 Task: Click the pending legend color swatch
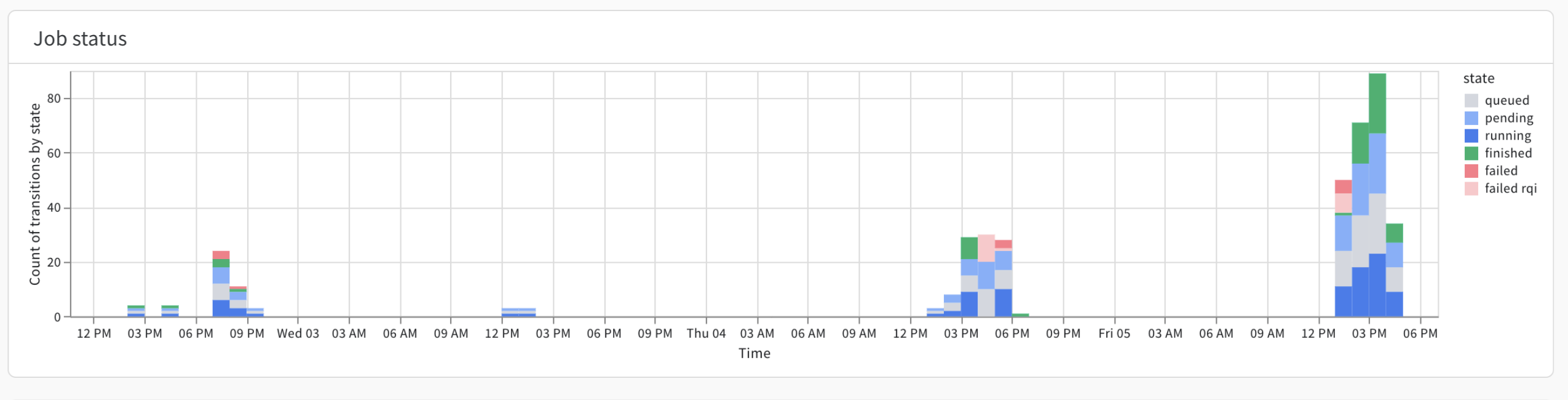tap(1471, 118)
